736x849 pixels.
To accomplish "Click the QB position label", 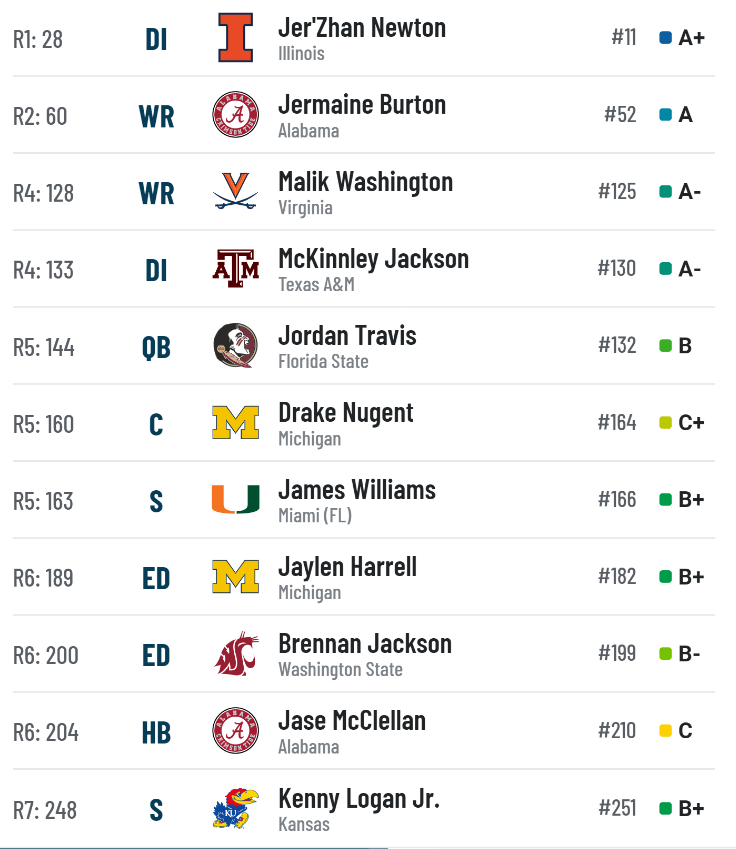I will click(156, 348).
